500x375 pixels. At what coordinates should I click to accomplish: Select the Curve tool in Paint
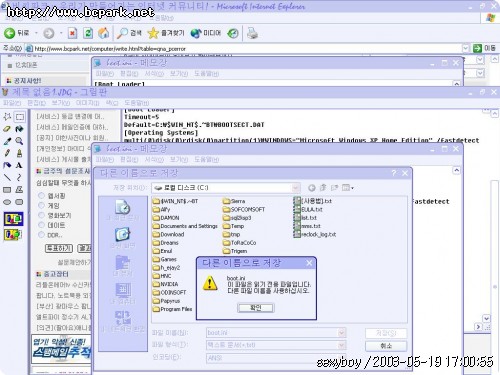pyautogui.click(x=20, y=177)
